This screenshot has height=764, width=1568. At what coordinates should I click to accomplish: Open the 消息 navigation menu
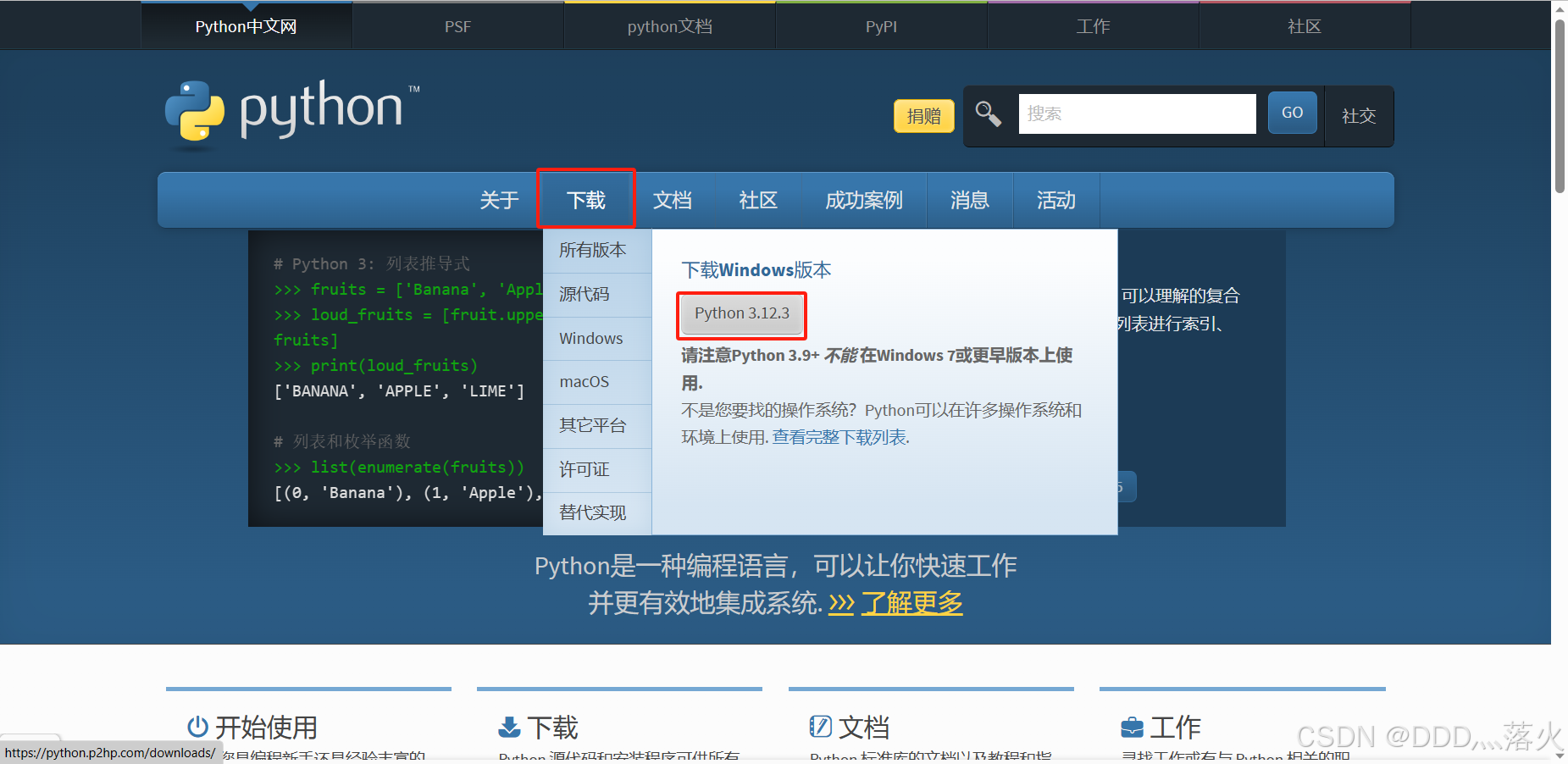pos(970,200)
